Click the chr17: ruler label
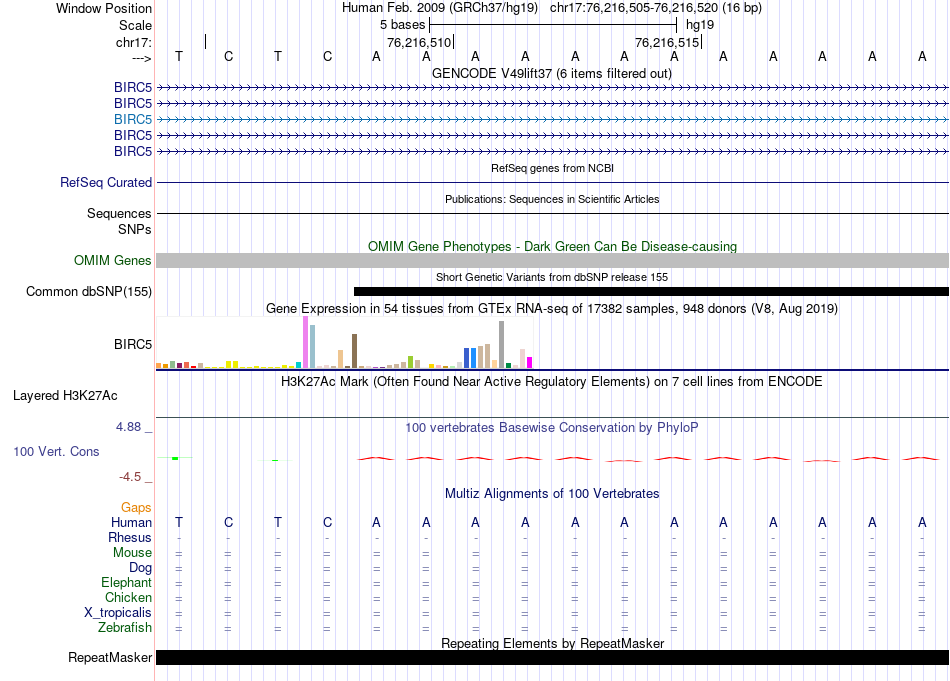This screenshot has width=950, height=681. coord(134,42)
